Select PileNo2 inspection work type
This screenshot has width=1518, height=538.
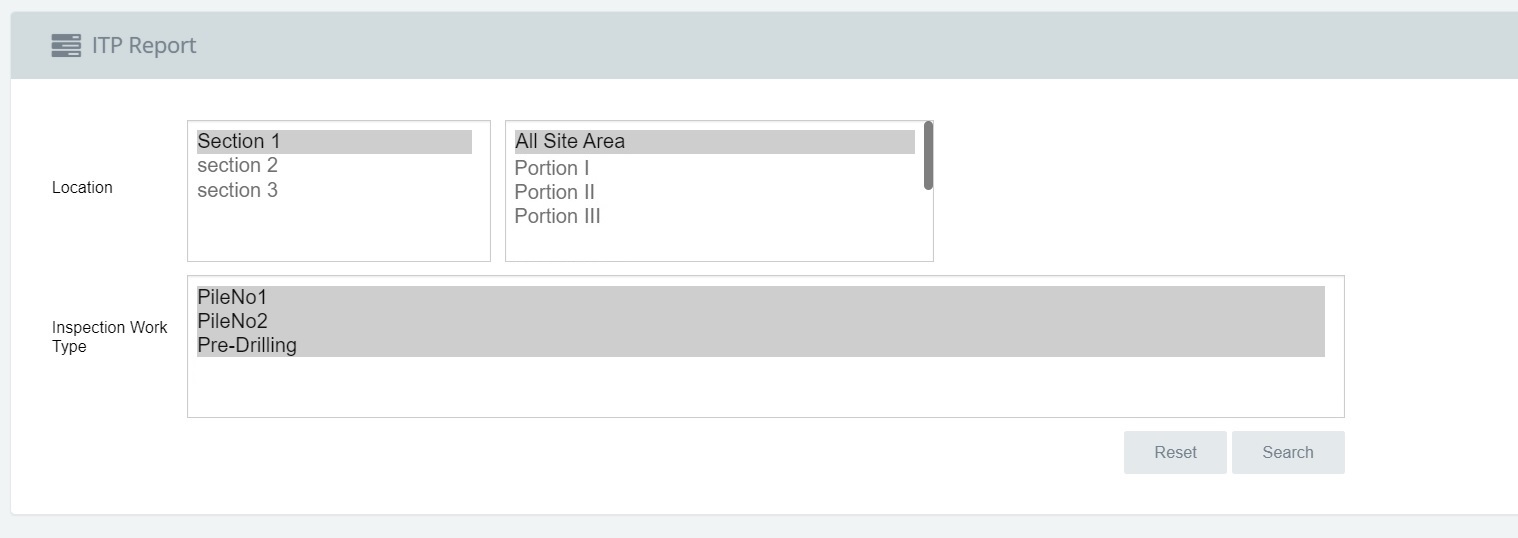(x=760, y=321)
